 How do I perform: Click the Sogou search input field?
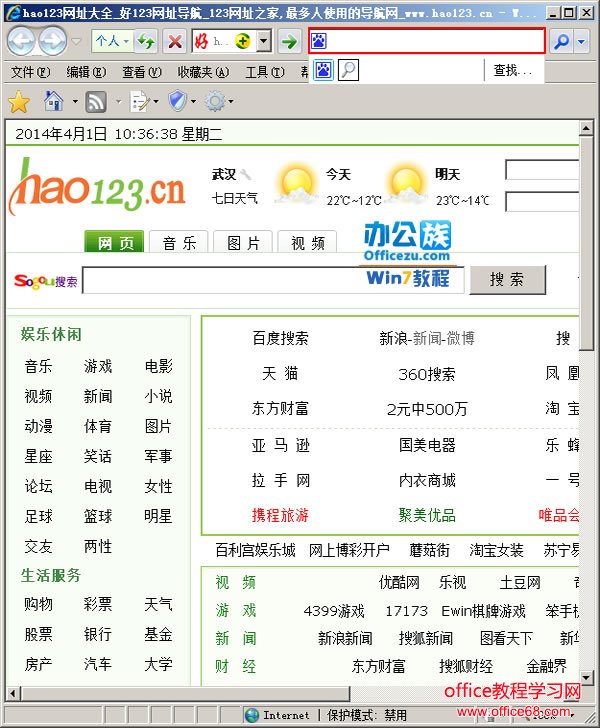pyautogui.click(x=273, y=280)
